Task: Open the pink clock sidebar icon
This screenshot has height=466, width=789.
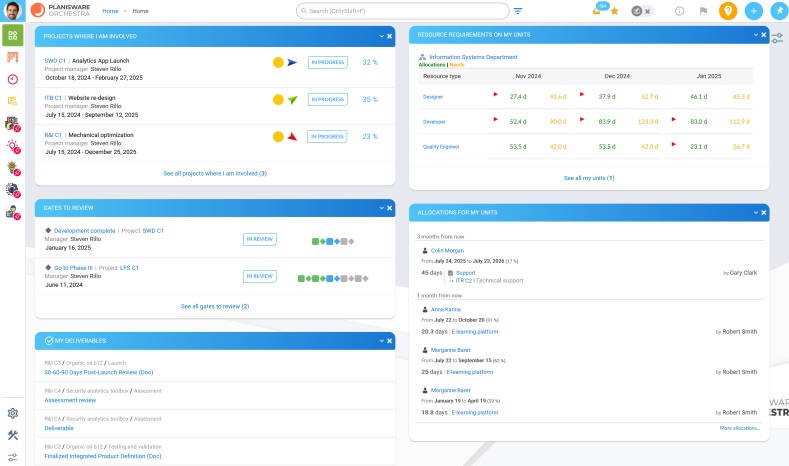Action: pos(13,79)
